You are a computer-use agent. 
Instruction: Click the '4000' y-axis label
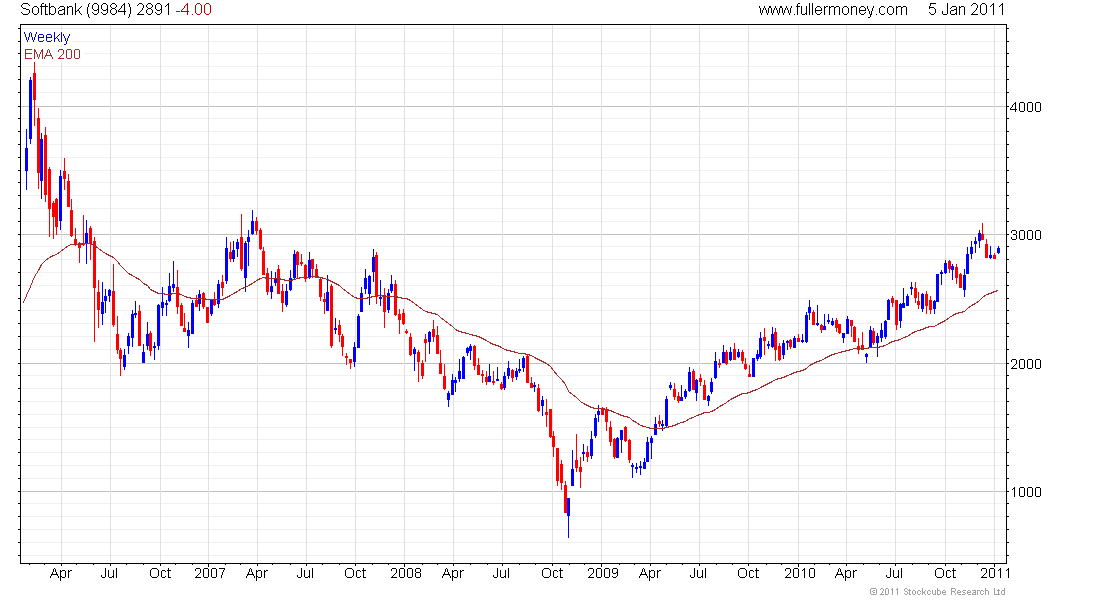[1026, 107]
